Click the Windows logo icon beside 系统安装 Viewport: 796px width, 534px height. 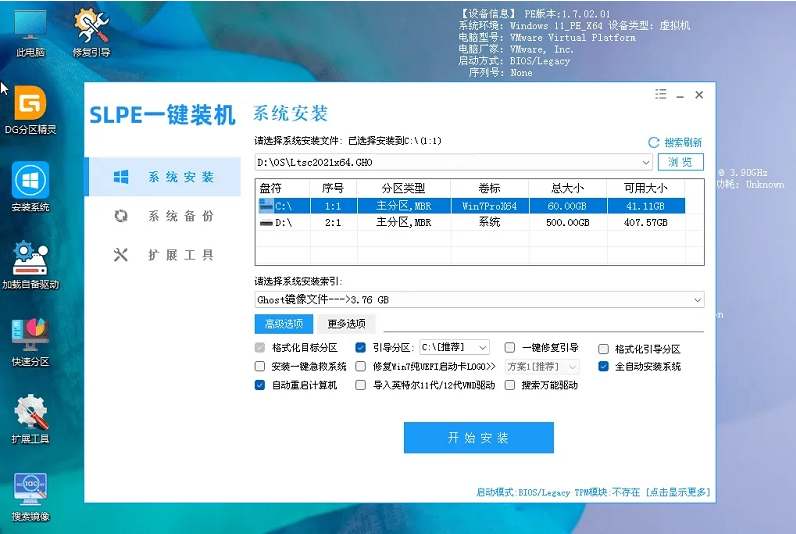tap(121, 177)
